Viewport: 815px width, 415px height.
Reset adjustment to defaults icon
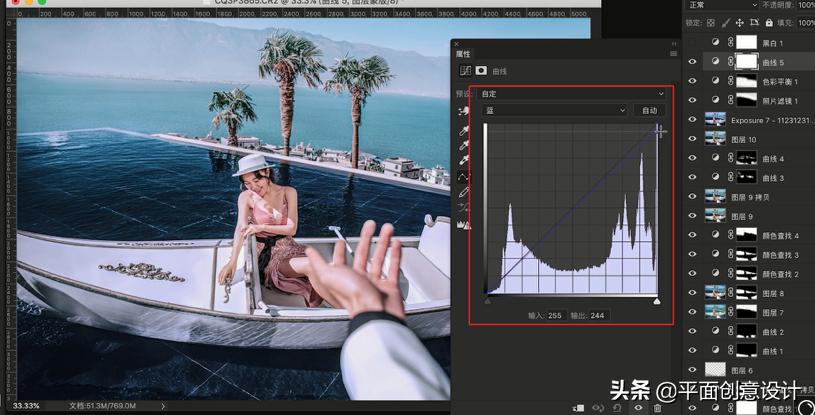point(617,408)
